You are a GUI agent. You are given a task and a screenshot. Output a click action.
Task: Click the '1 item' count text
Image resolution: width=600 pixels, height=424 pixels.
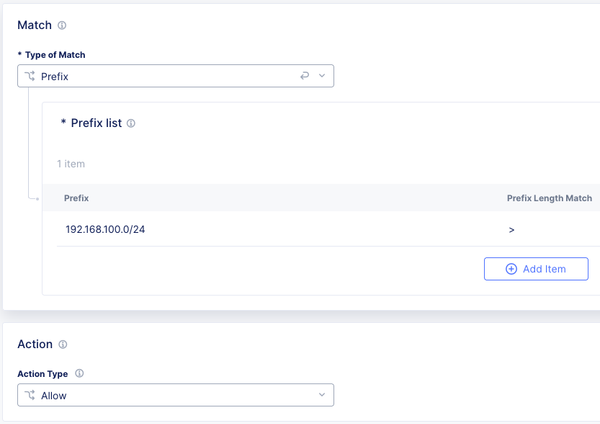coord(72,162)
